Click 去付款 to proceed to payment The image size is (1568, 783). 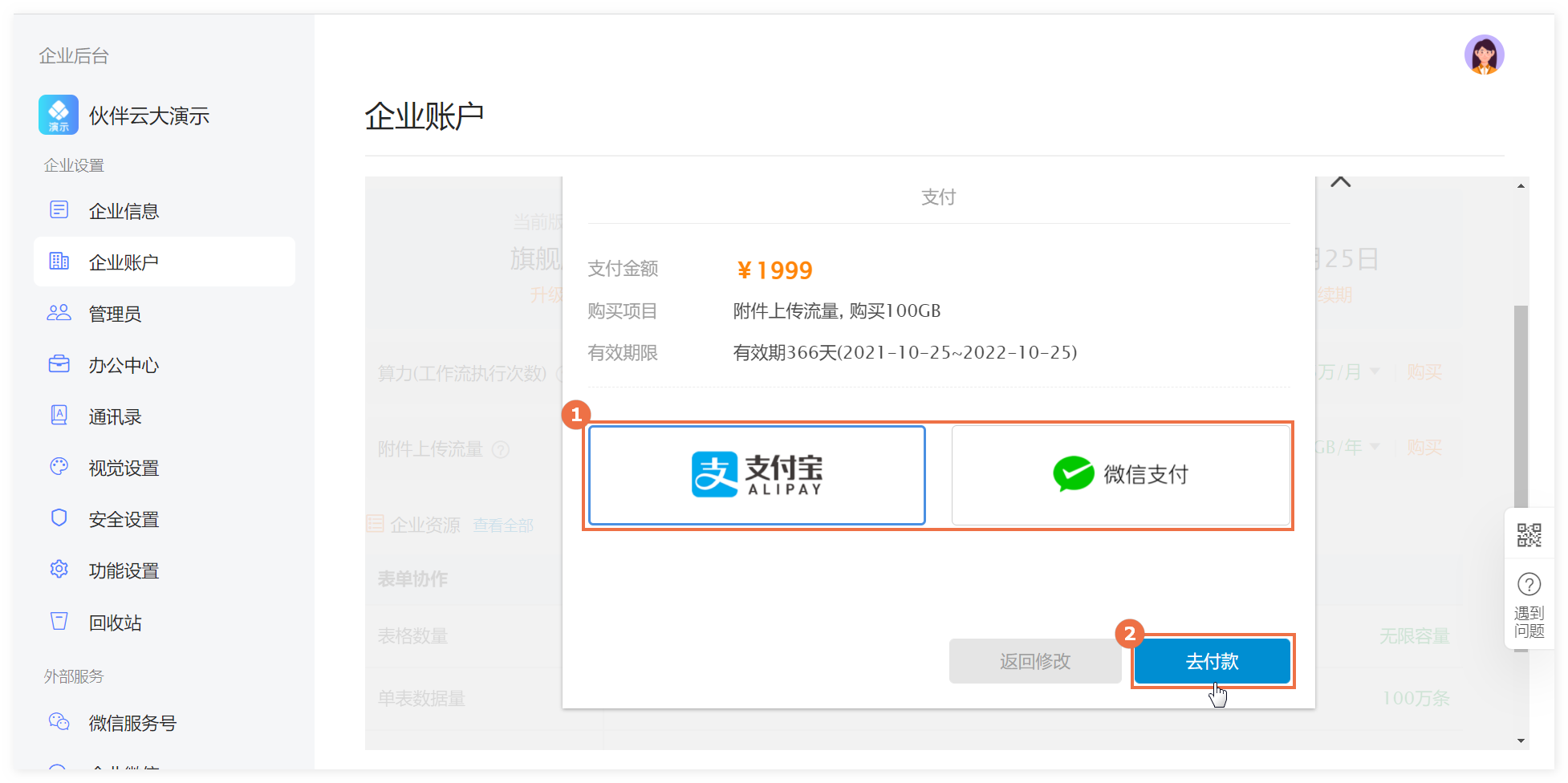tap(1212, 661)
